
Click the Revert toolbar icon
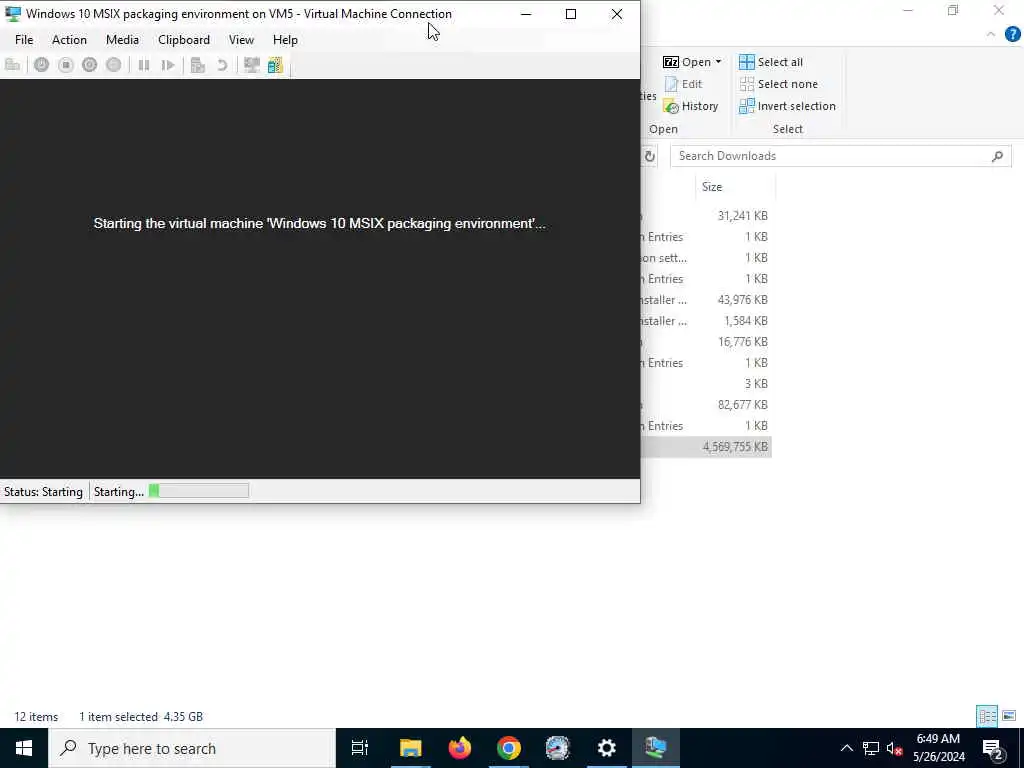[x=222, y=65]
